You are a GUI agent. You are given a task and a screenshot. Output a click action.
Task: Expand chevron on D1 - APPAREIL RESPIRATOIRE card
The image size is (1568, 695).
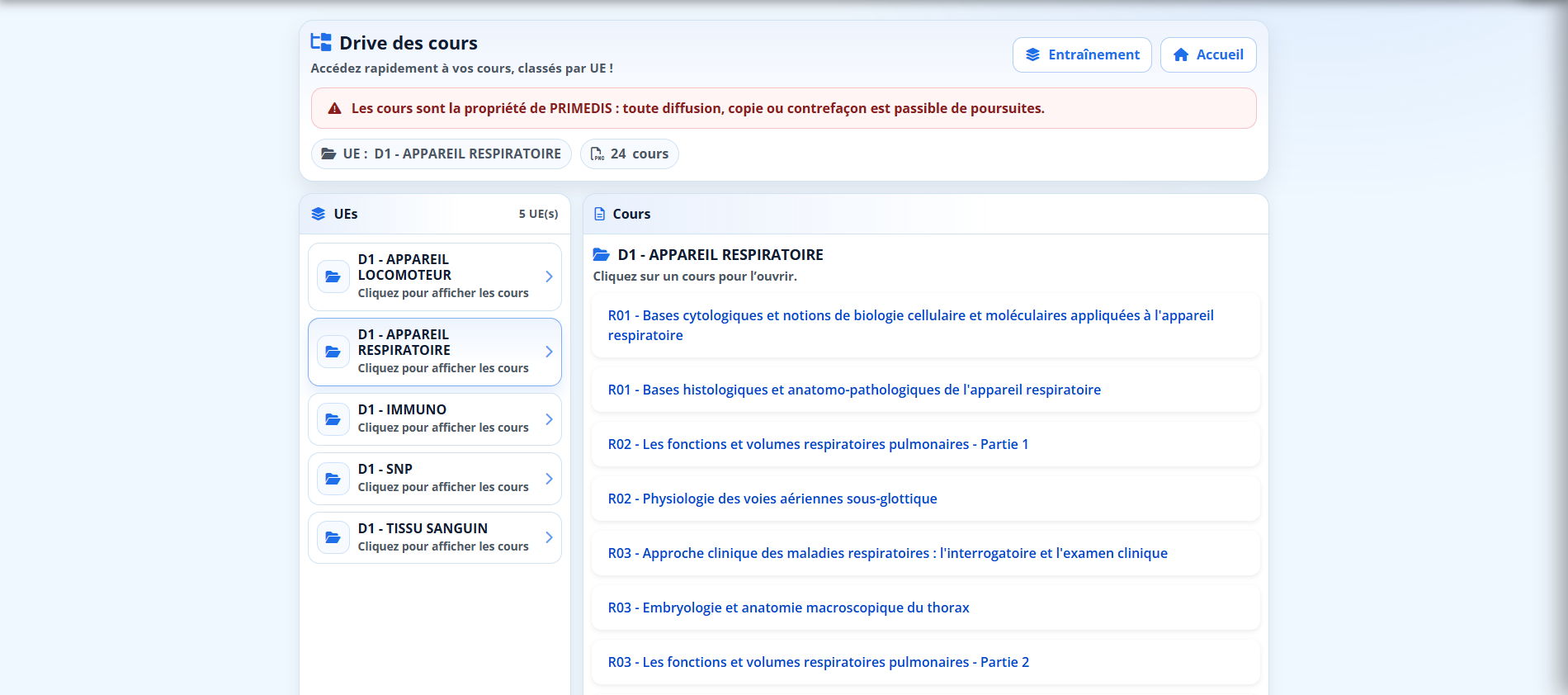[549, 352]
